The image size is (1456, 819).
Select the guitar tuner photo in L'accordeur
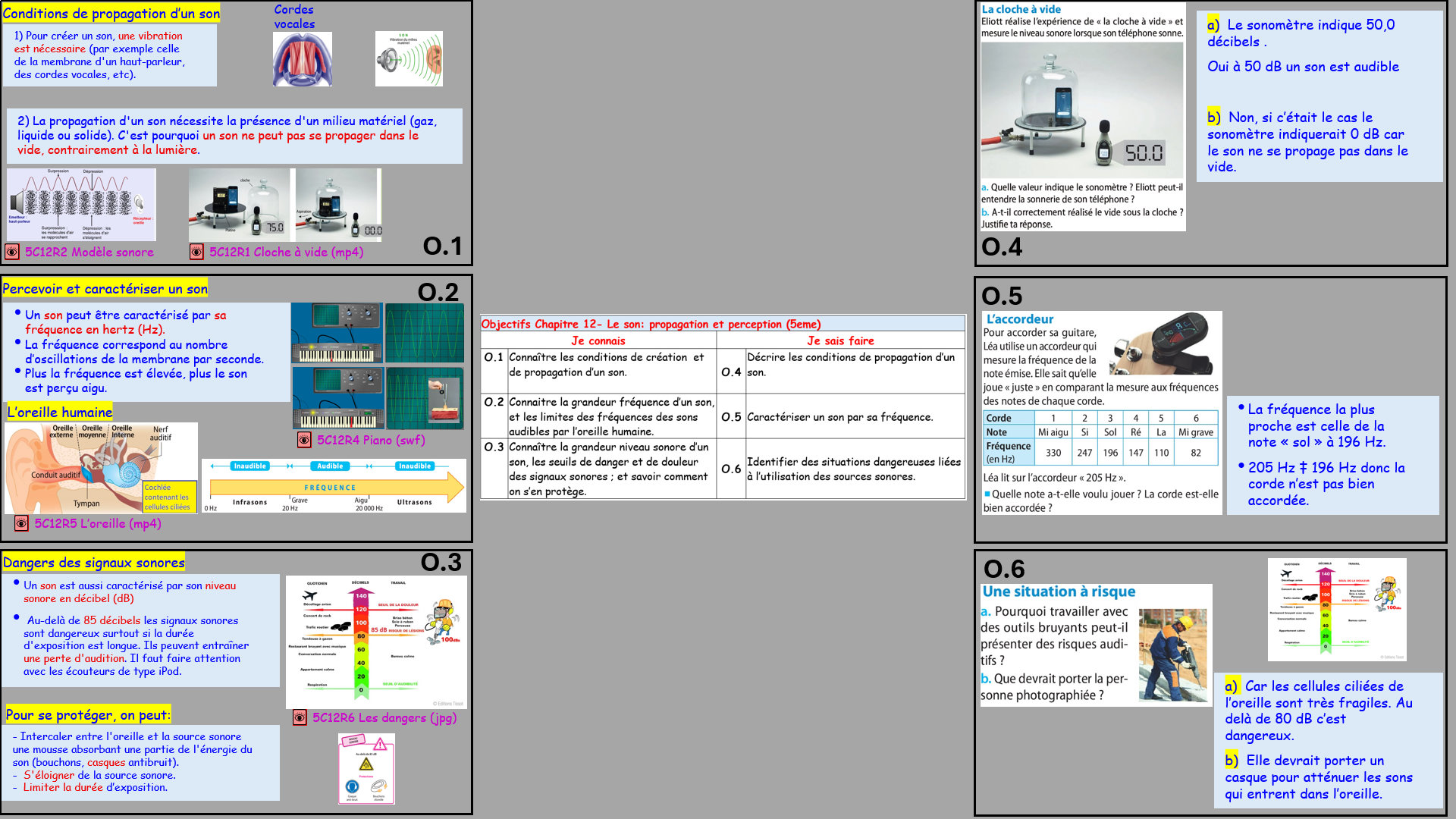click(x=1163, y=345)
